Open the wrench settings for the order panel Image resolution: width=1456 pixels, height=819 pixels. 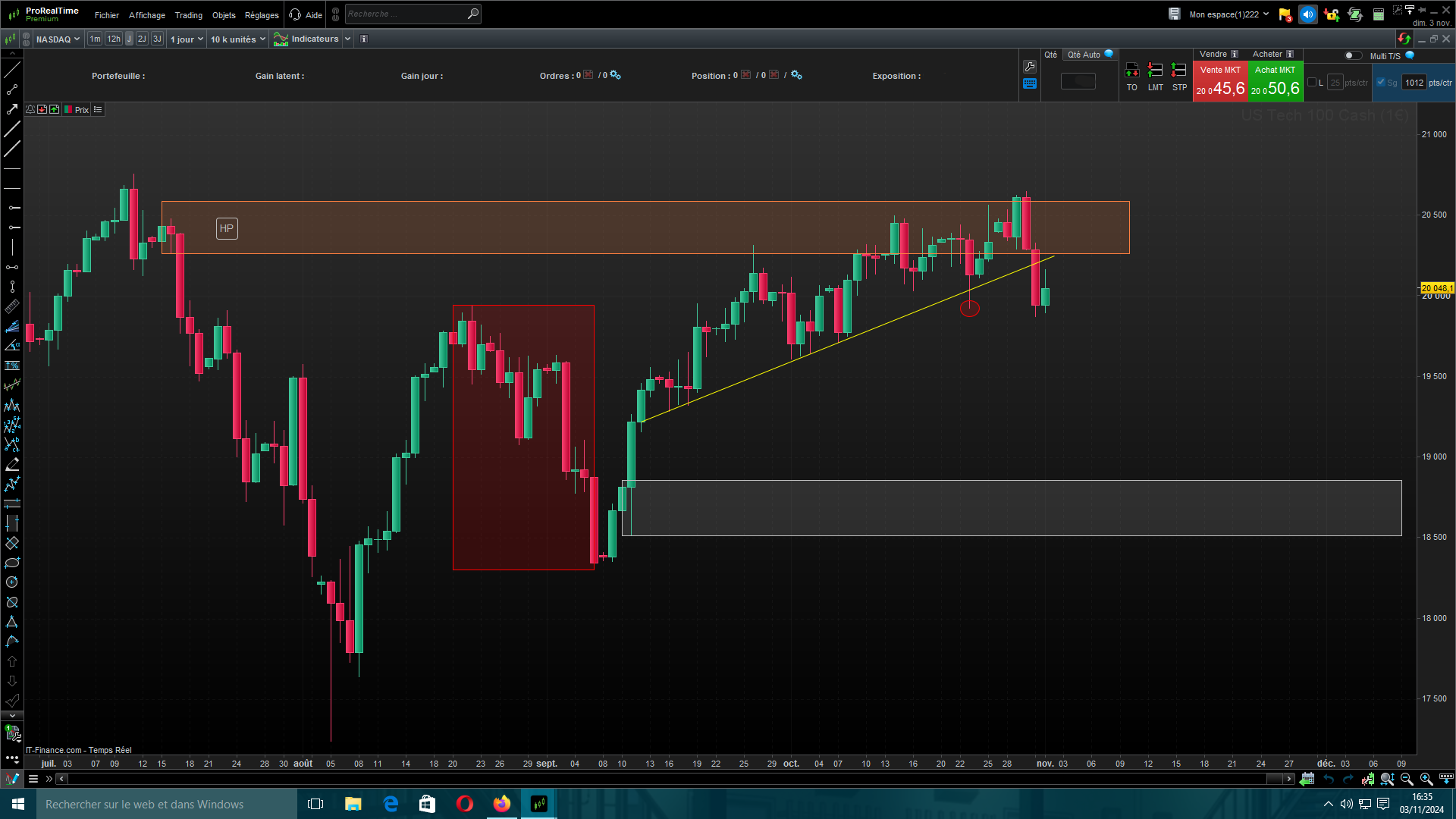(1030, 67)
